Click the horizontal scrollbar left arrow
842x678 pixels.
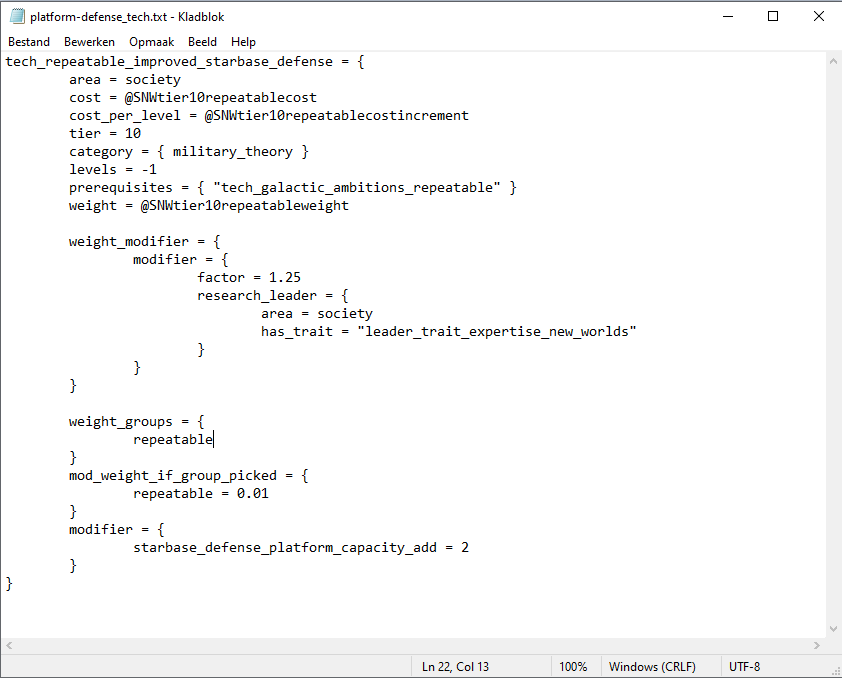[9, 646]
